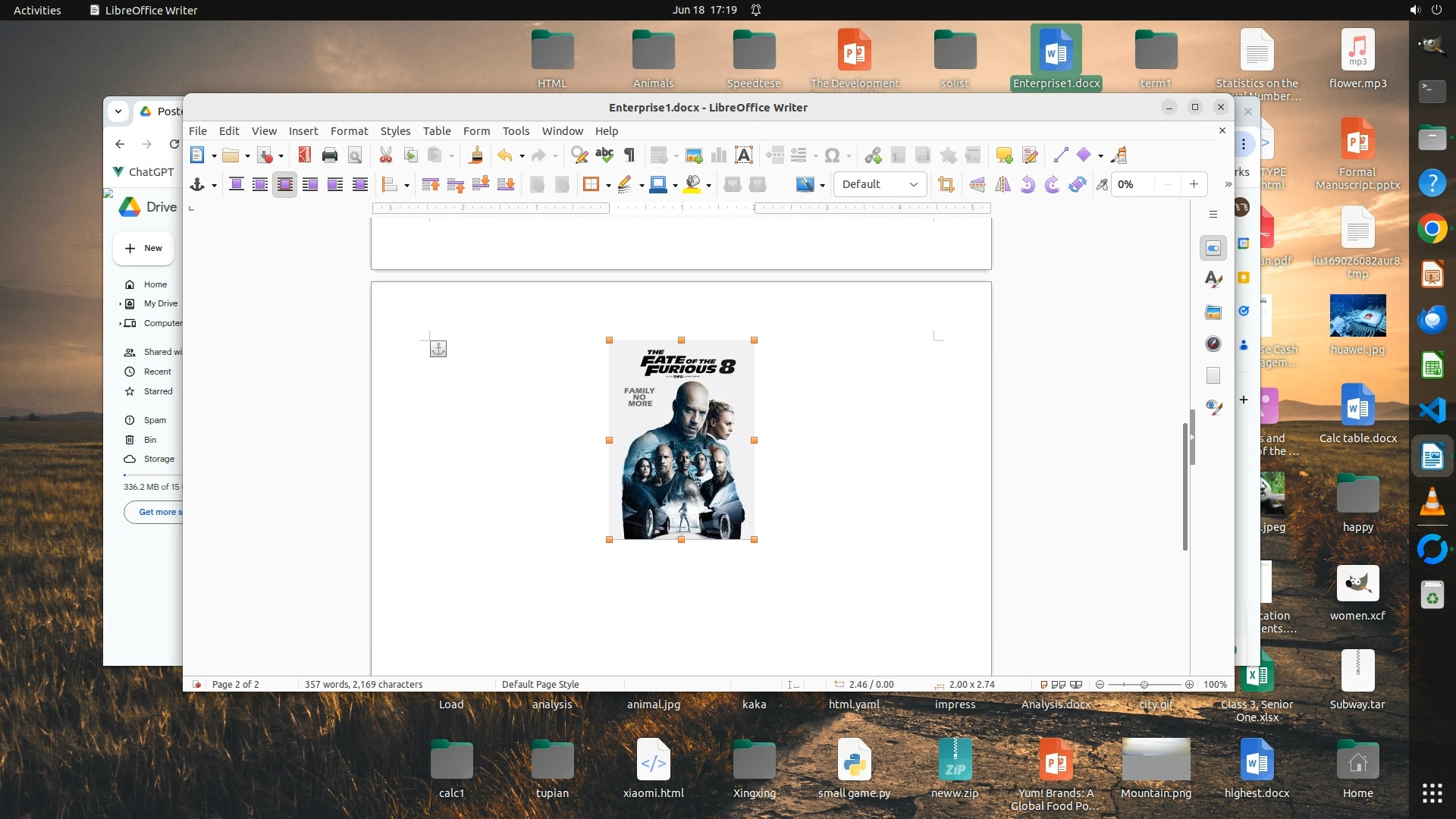Insert a hyperlink via chain icon
The width and height of the screenshot is (1456, 819).
pyautogui.click(x=873, y=155)
